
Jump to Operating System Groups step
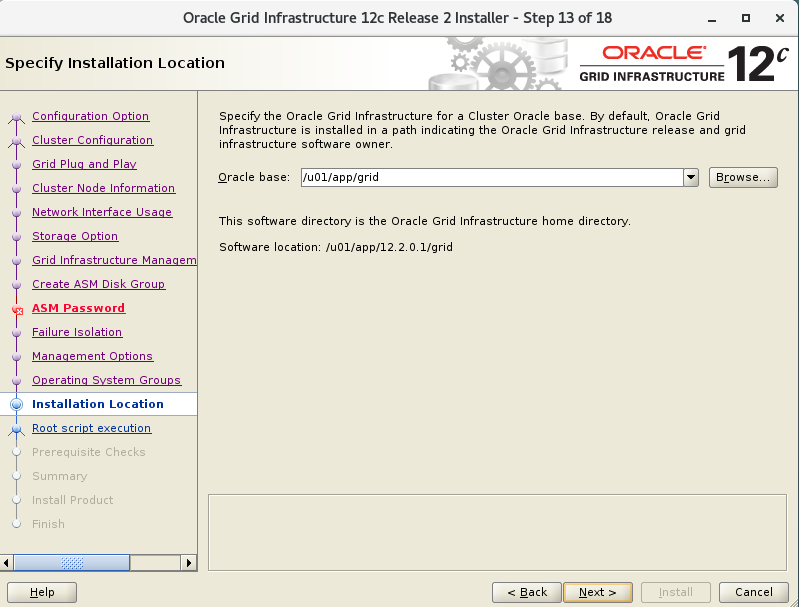106,380
